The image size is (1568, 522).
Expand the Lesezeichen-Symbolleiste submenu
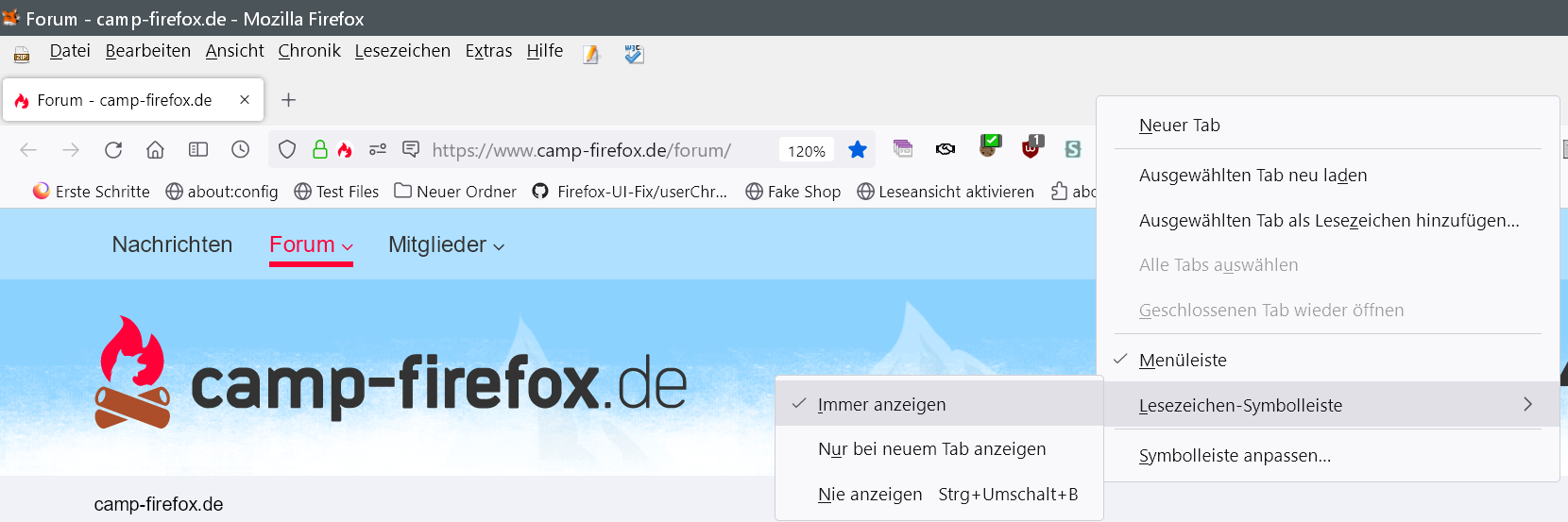[x=1327, y=405]
